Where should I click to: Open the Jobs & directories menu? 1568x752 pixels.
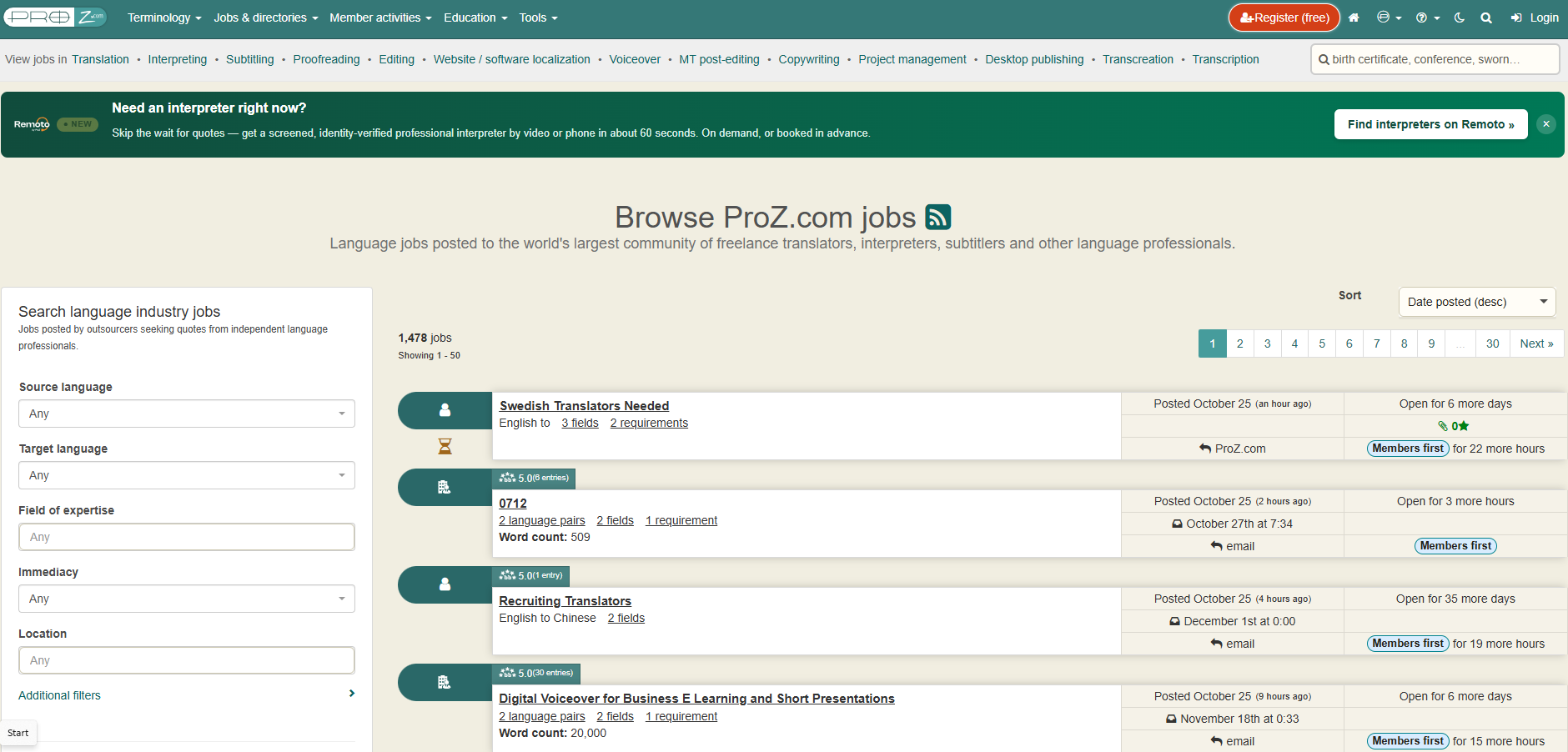tap(266, 18)
